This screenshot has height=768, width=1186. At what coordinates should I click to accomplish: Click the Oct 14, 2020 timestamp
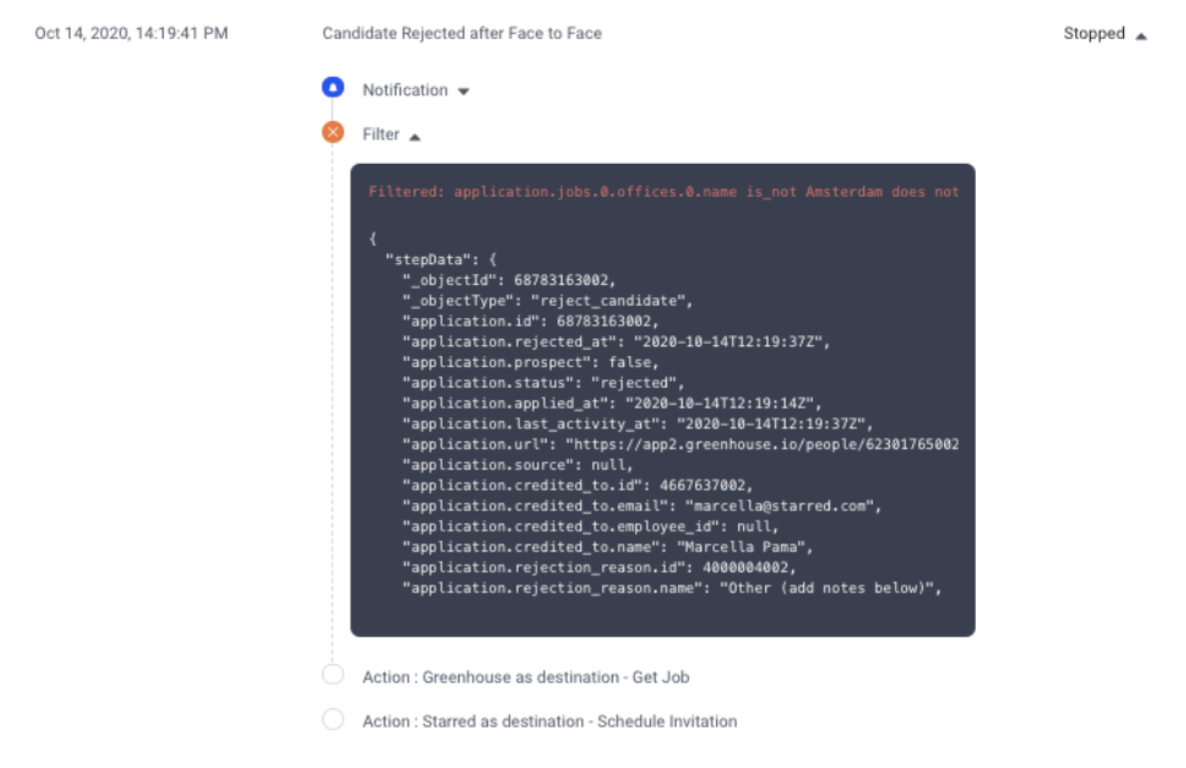click(132, 33)
